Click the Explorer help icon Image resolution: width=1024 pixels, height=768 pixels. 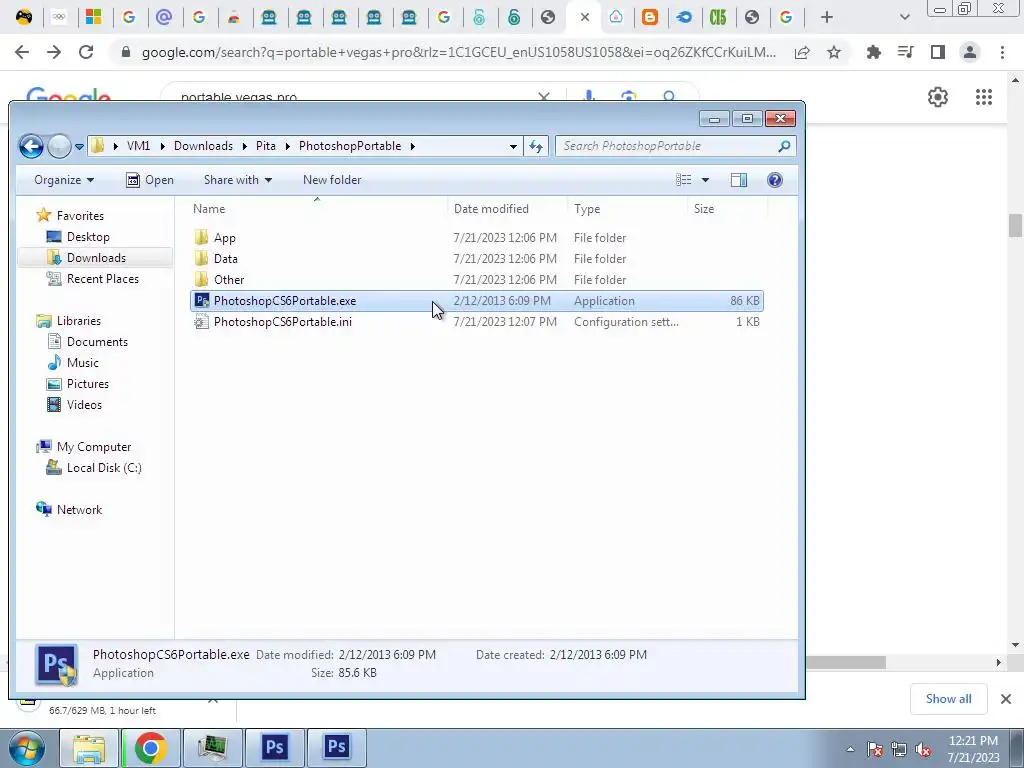click(x=775, y=180)
